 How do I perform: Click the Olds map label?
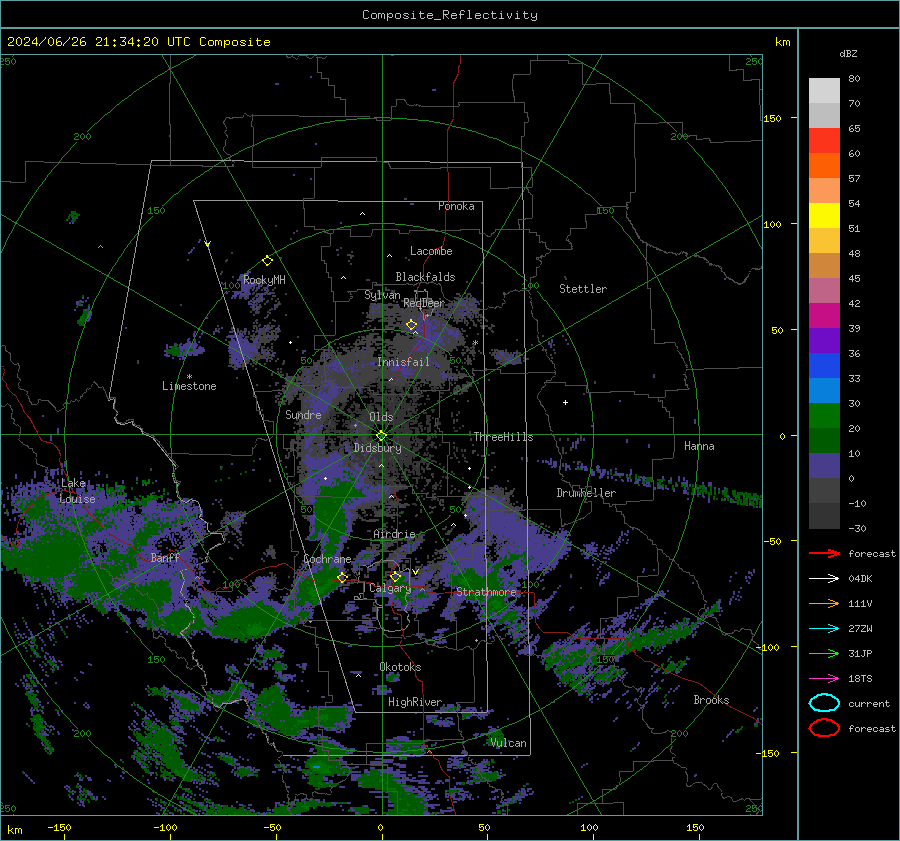381,417
